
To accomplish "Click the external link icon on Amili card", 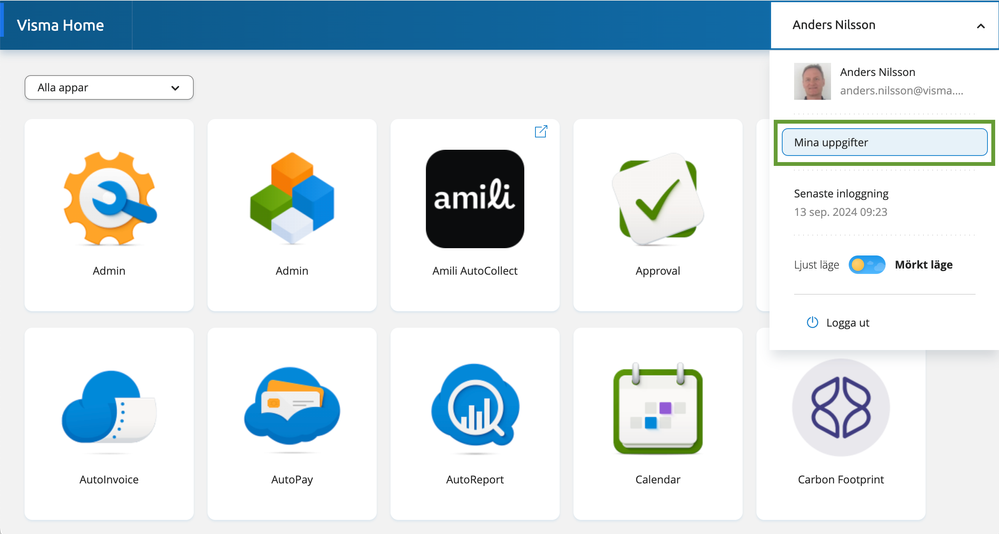I will click(541, 131).
